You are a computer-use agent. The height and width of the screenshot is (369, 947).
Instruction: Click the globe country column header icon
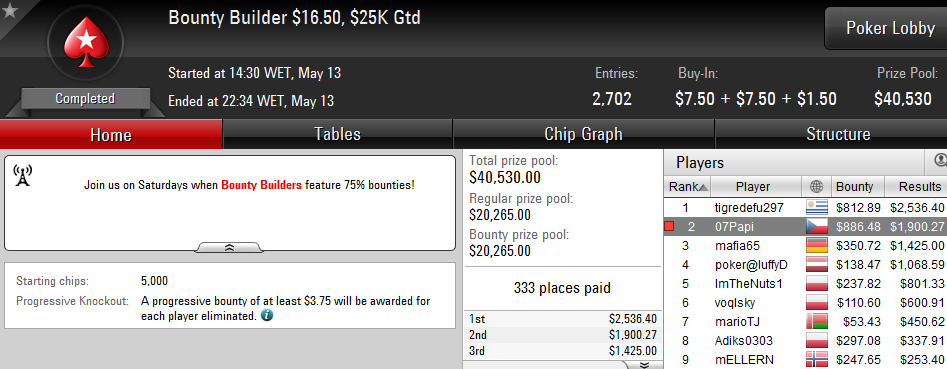(x=816, y=187)
